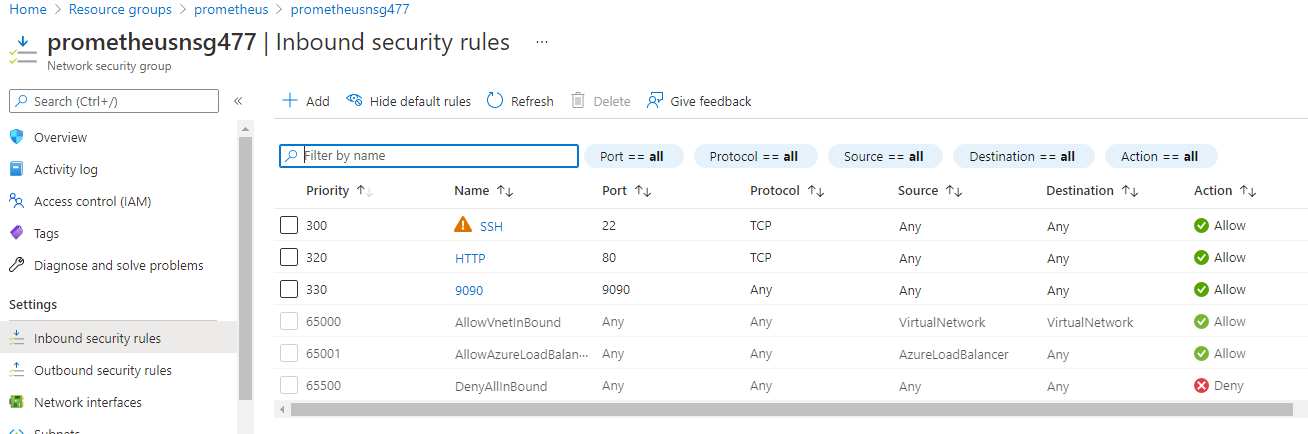This screenshot has width=1308, height=434.
Task: Open Access control (IAM) menu item
Action: pyautogui.click(x=92, y=201)
